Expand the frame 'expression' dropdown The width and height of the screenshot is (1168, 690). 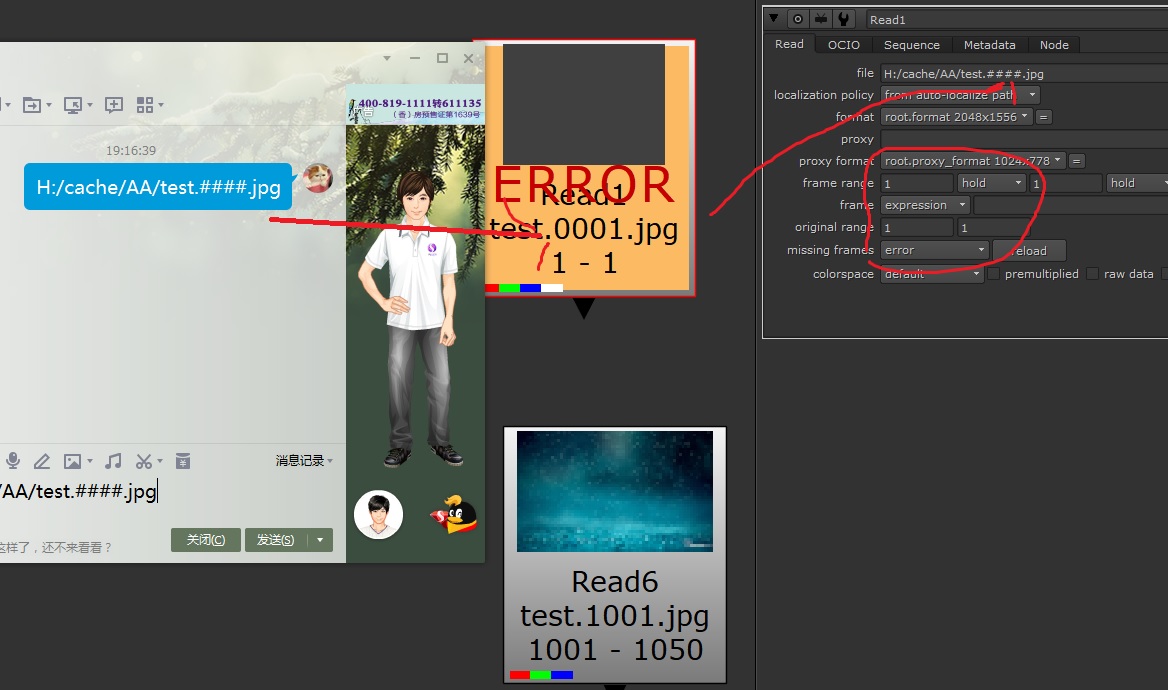click(x=925, y=205)
